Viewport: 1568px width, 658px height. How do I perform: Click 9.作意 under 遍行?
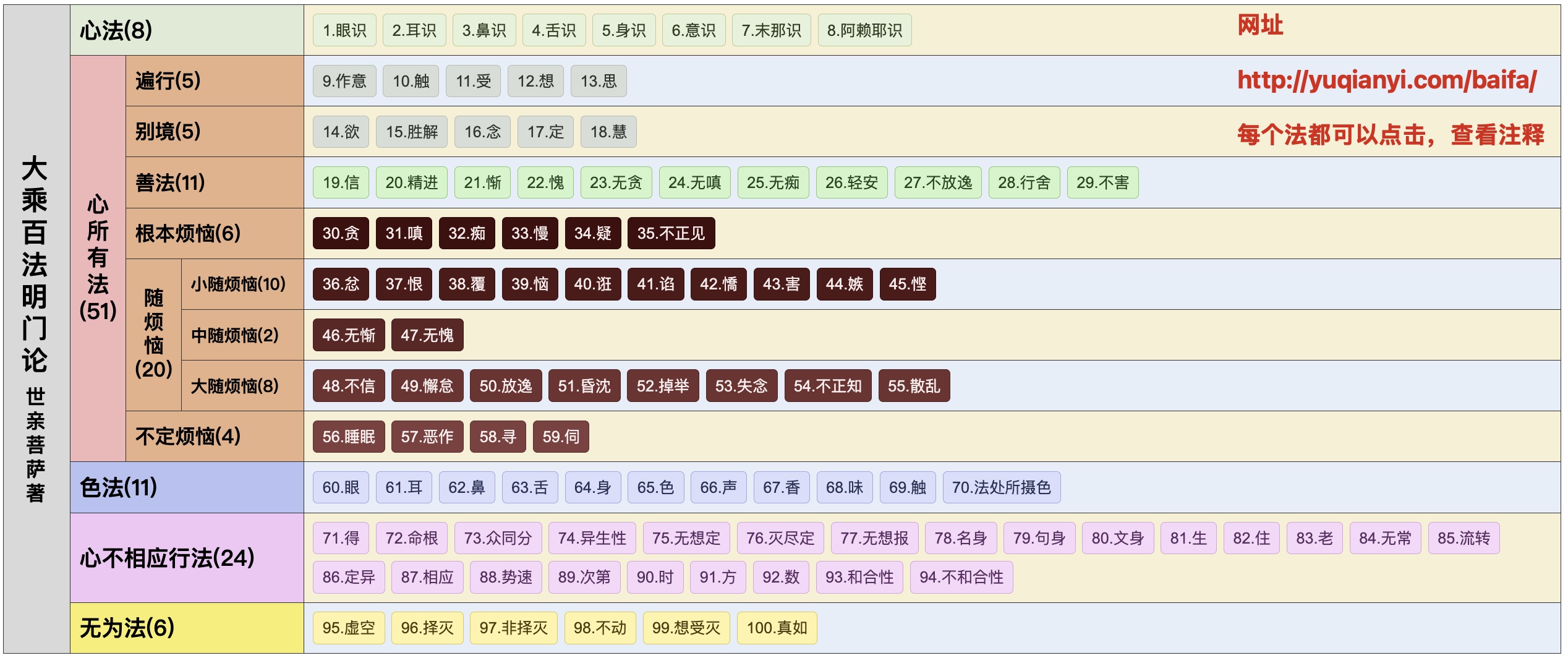point(344,81)
